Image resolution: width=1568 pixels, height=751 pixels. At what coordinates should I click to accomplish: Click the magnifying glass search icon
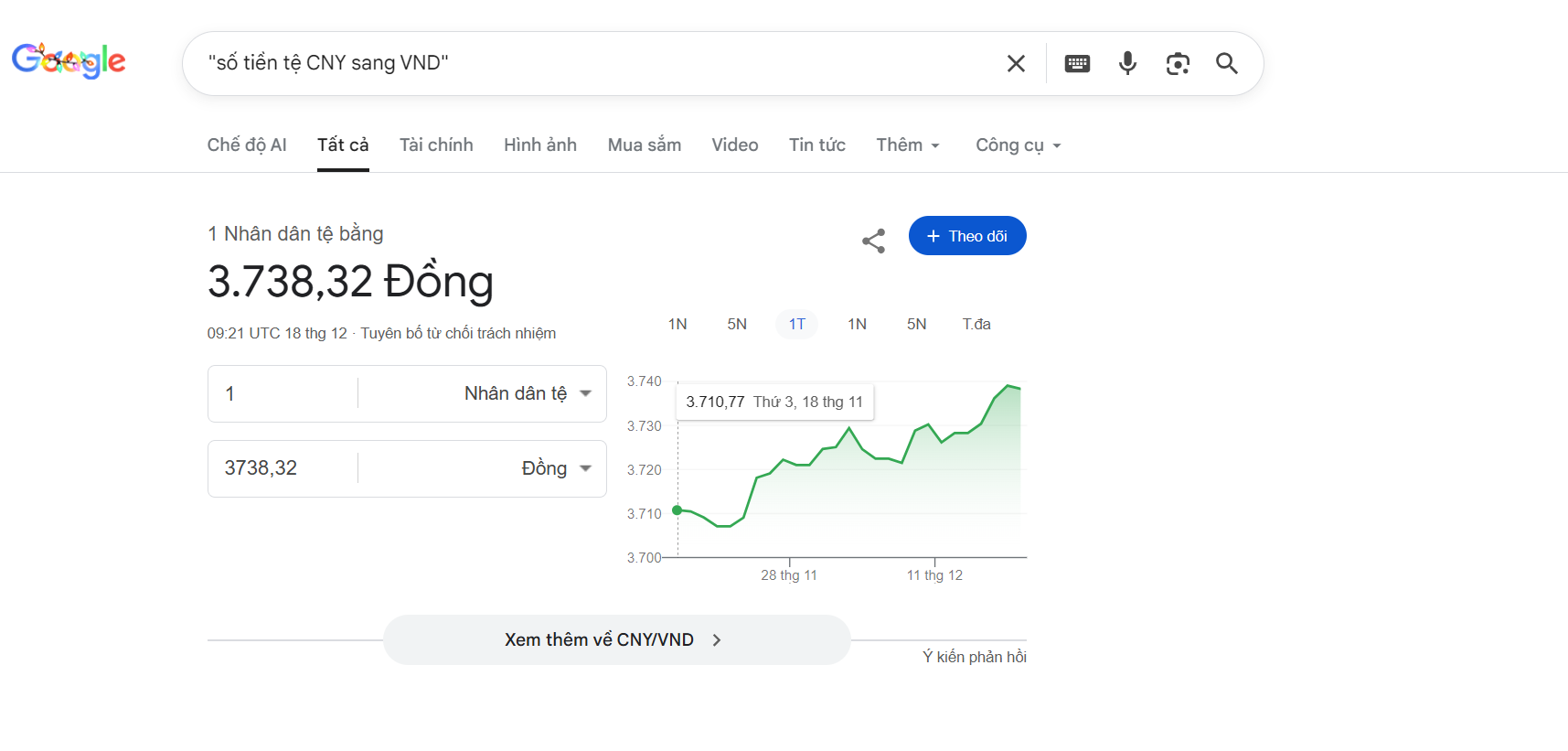(x=1227, y=63)
